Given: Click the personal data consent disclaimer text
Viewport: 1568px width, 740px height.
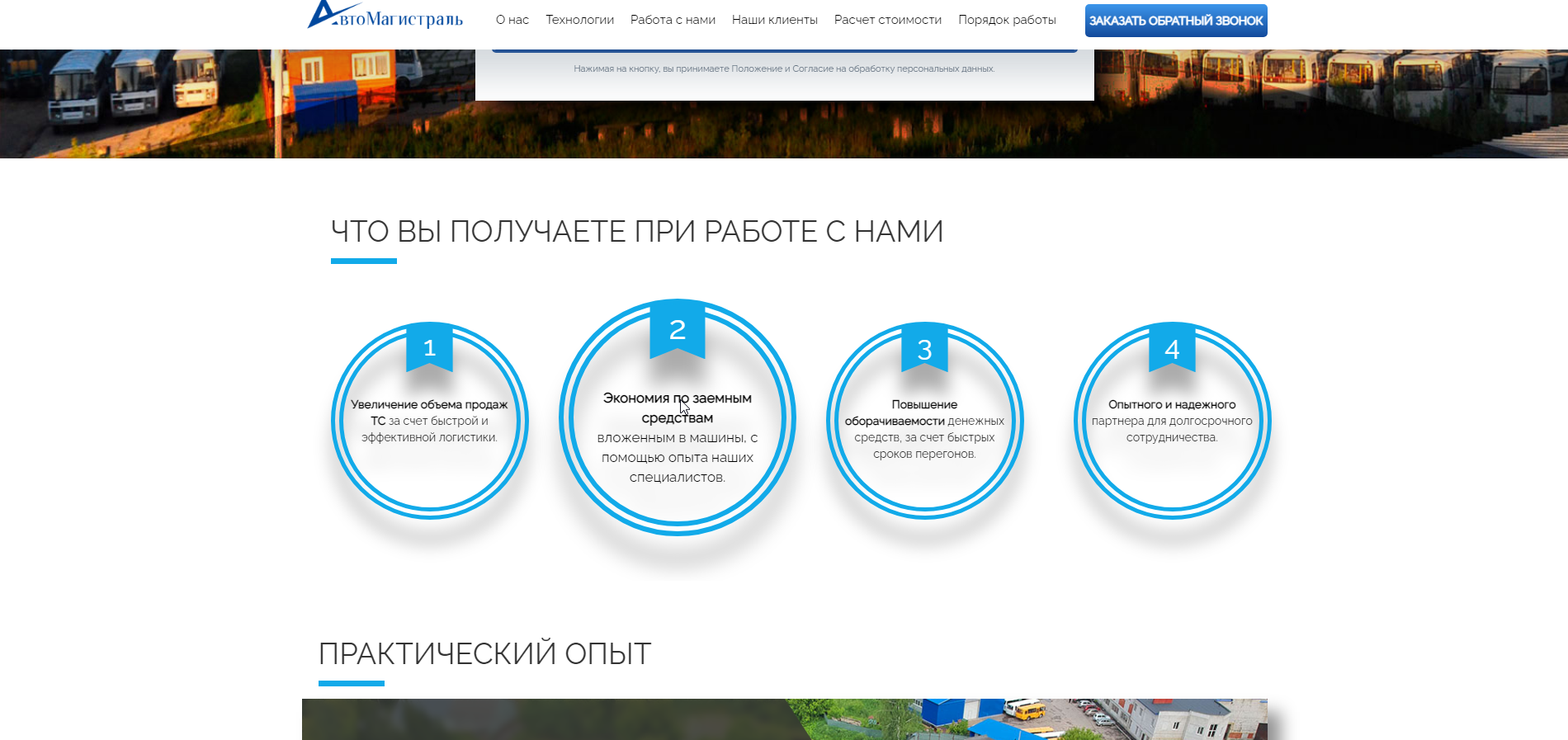Looking at the screenshot, I should 784,68.
